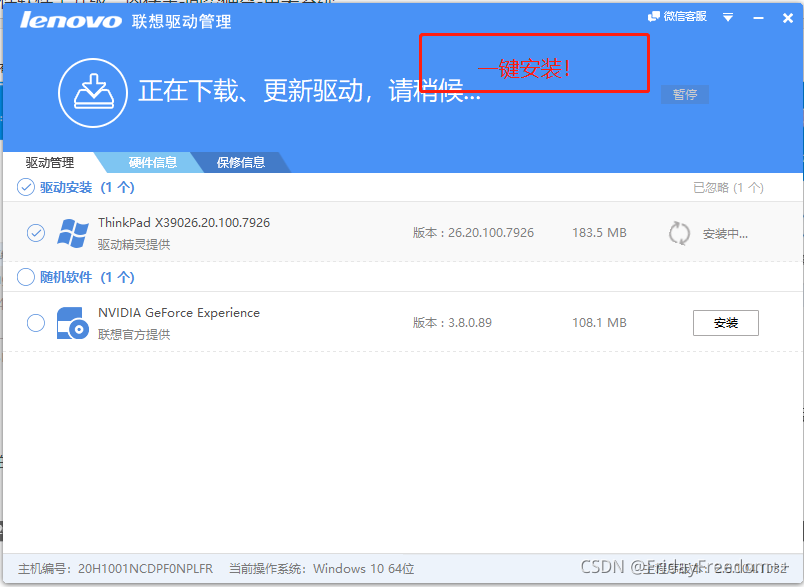Close the Lenovo driver manager window
The height and width of the screenshot is (587, 804).
pos(788,18)
